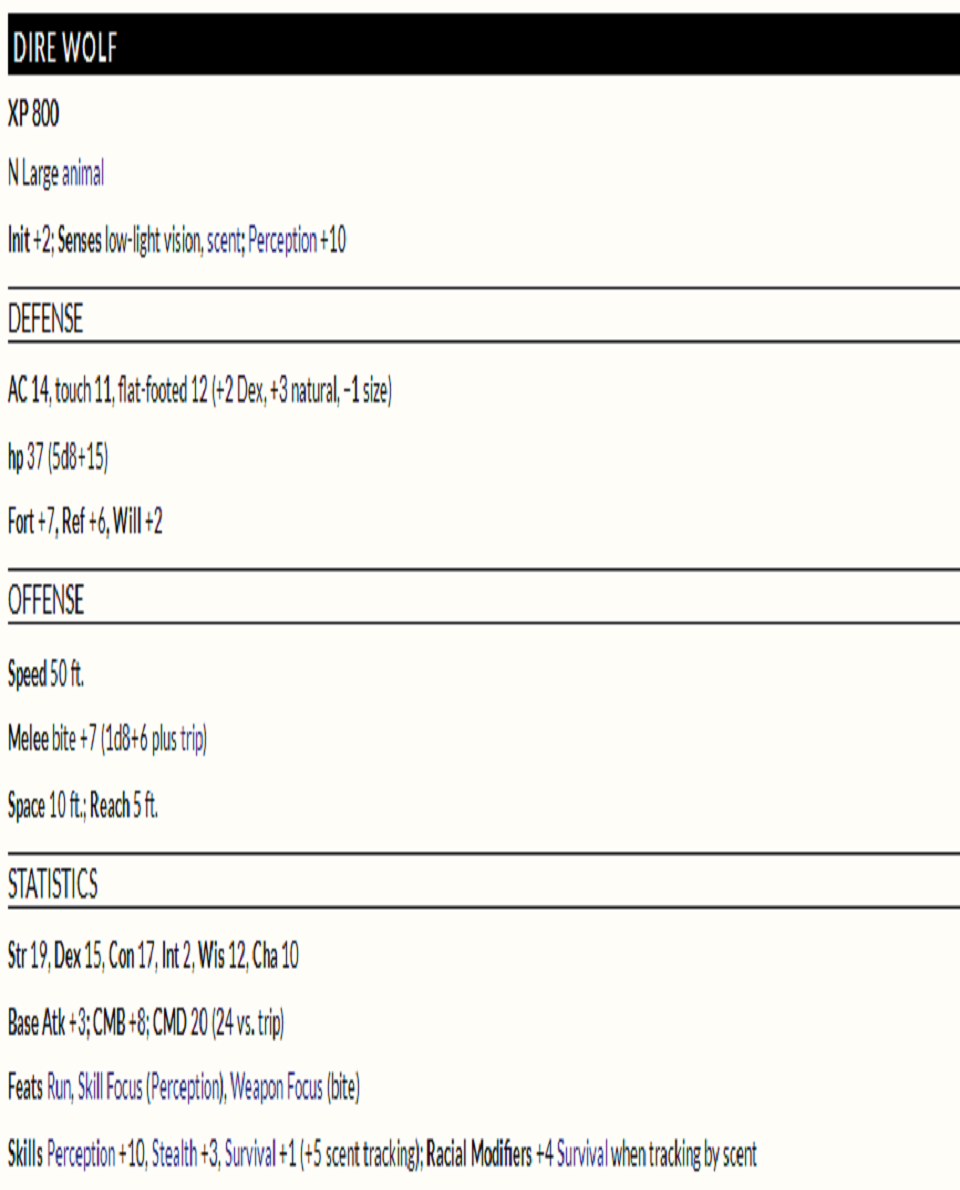Image resolution: width=960 pixels, height=1190 pixels.
Task: Click the Fort, Ref, Will saves line
Action: [x=85, y=524]
